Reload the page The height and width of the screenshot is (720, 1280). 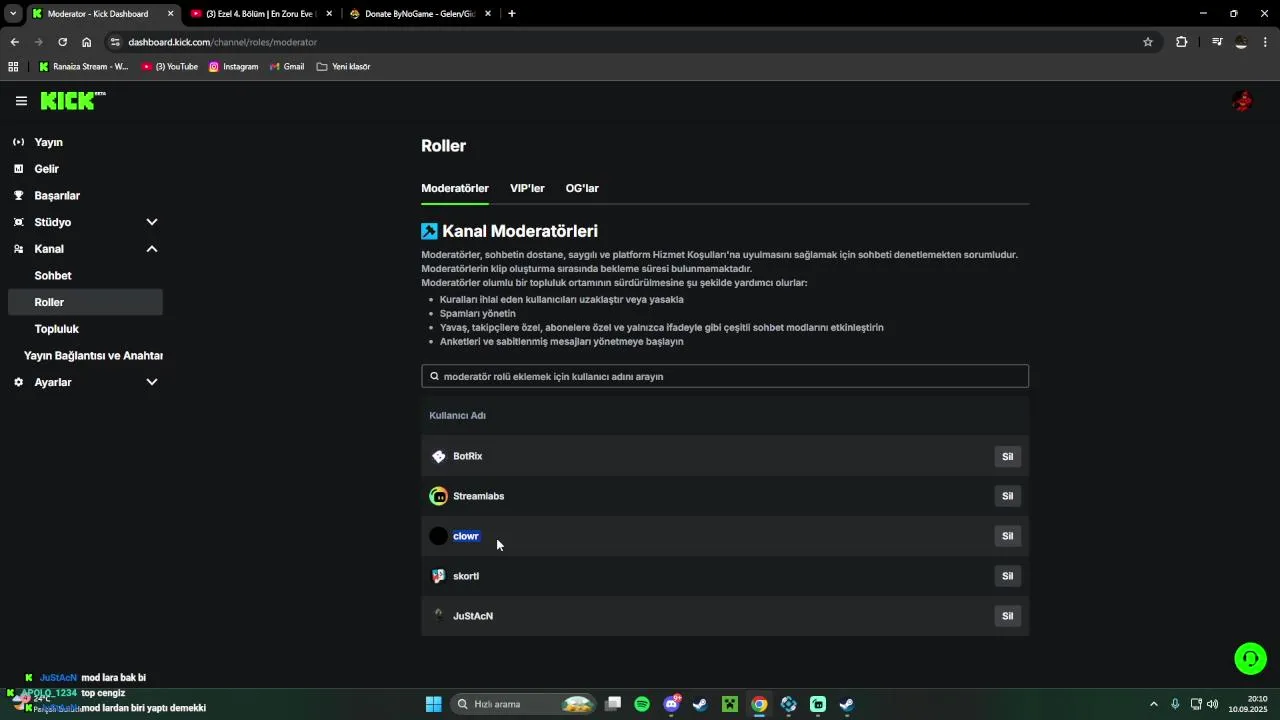(62, 42)
